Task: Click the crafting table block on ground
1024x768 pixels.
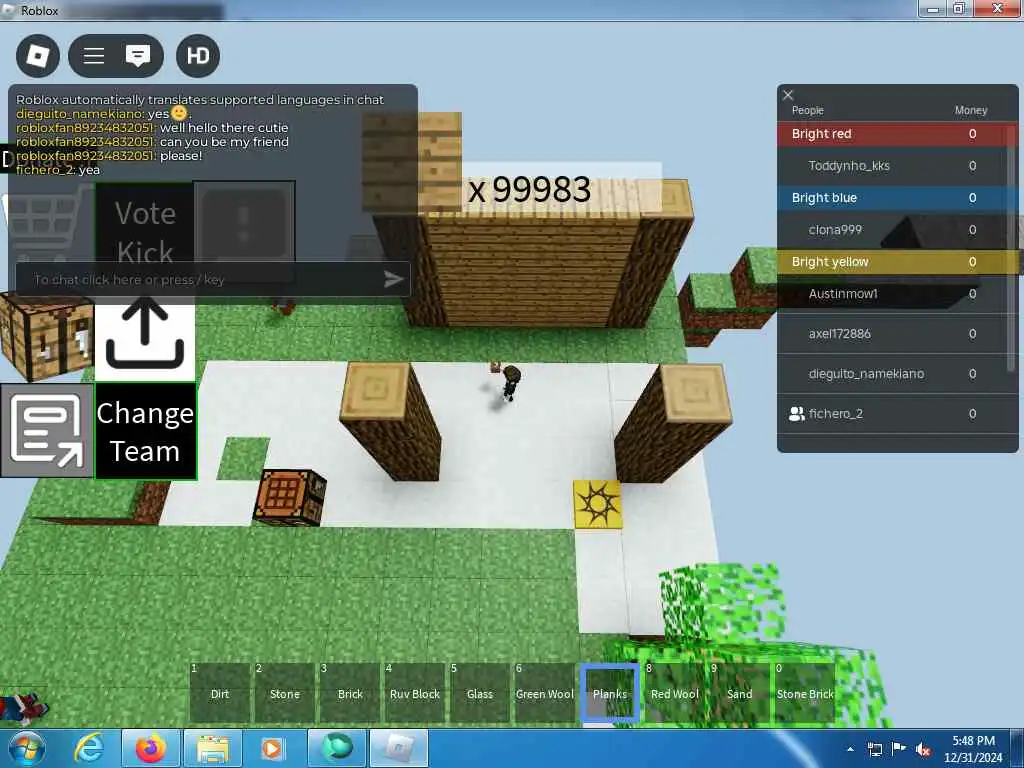Action: 290,497
